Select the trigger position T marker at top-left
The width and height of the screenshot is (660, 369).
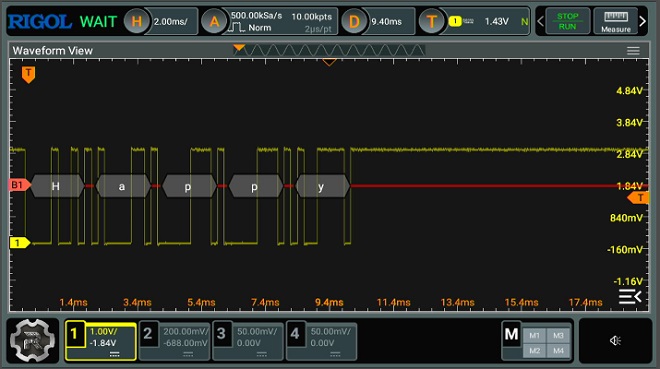click(x=28, y=74)
